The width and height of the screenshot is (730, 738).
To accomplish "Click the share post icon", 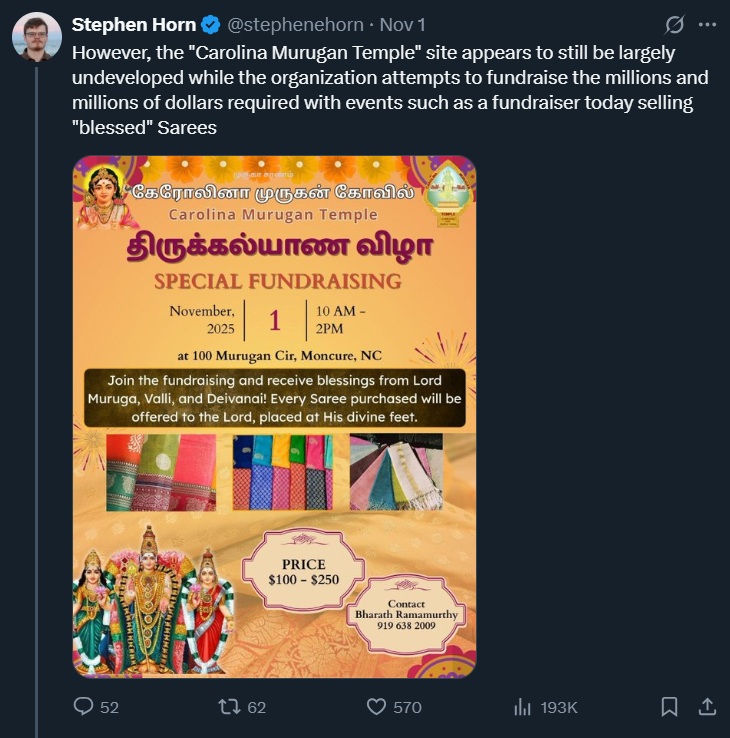I will [x=707, y=707].
